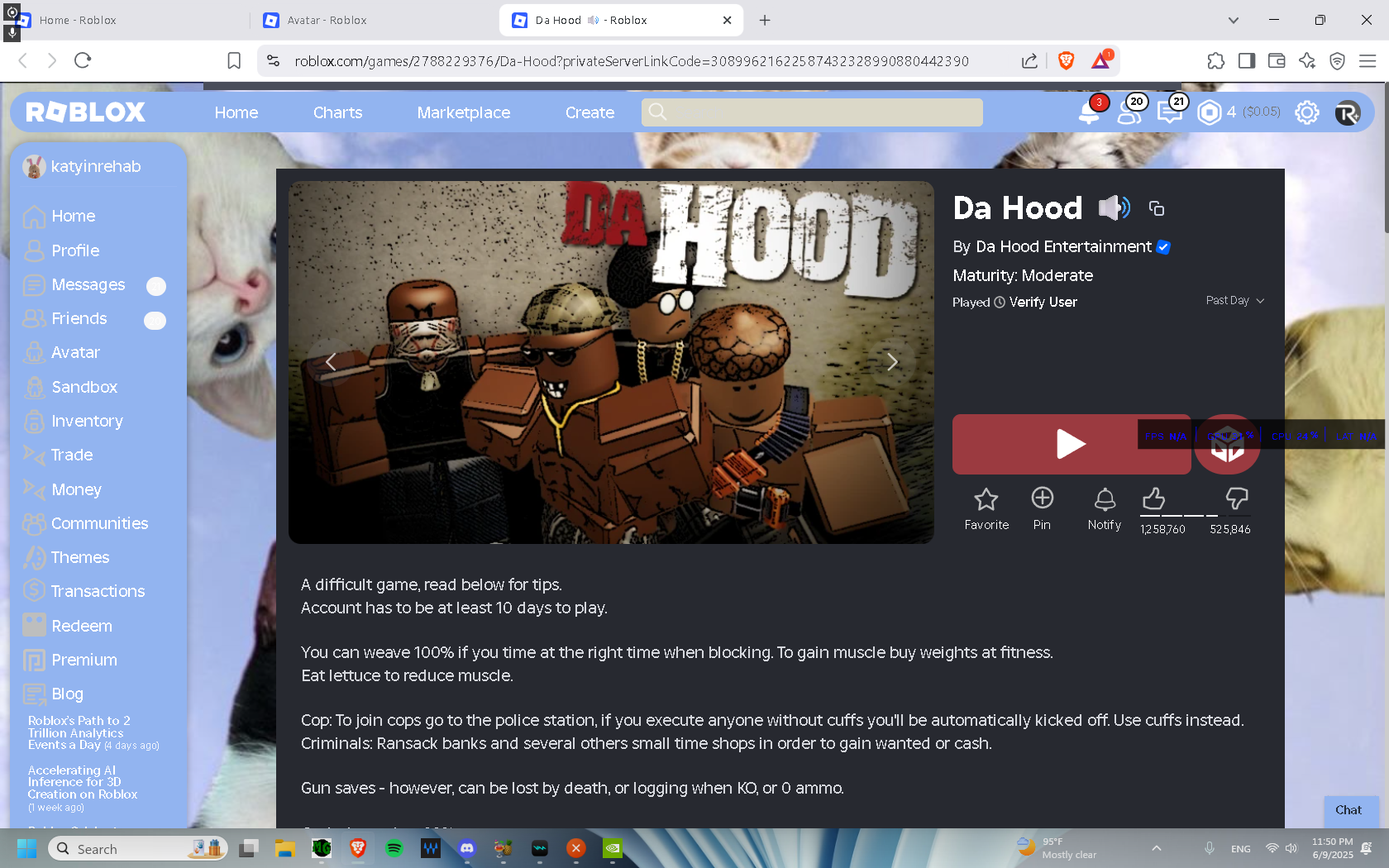
Task: Open Da Hood Entertainment creator link
Action: click(x=1063, y=247)
